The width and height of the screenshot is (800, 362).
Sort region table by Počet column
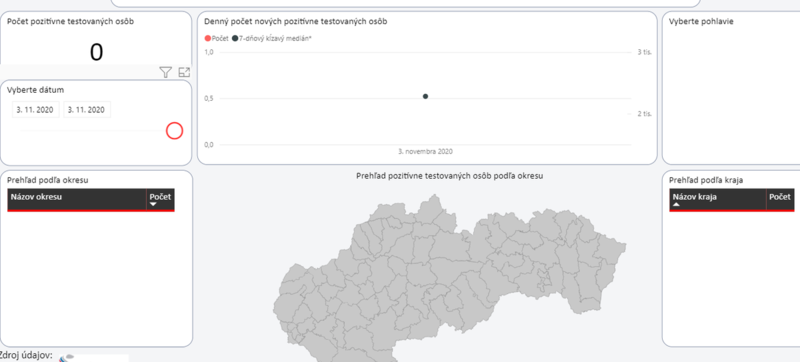[x=780, y=199]
